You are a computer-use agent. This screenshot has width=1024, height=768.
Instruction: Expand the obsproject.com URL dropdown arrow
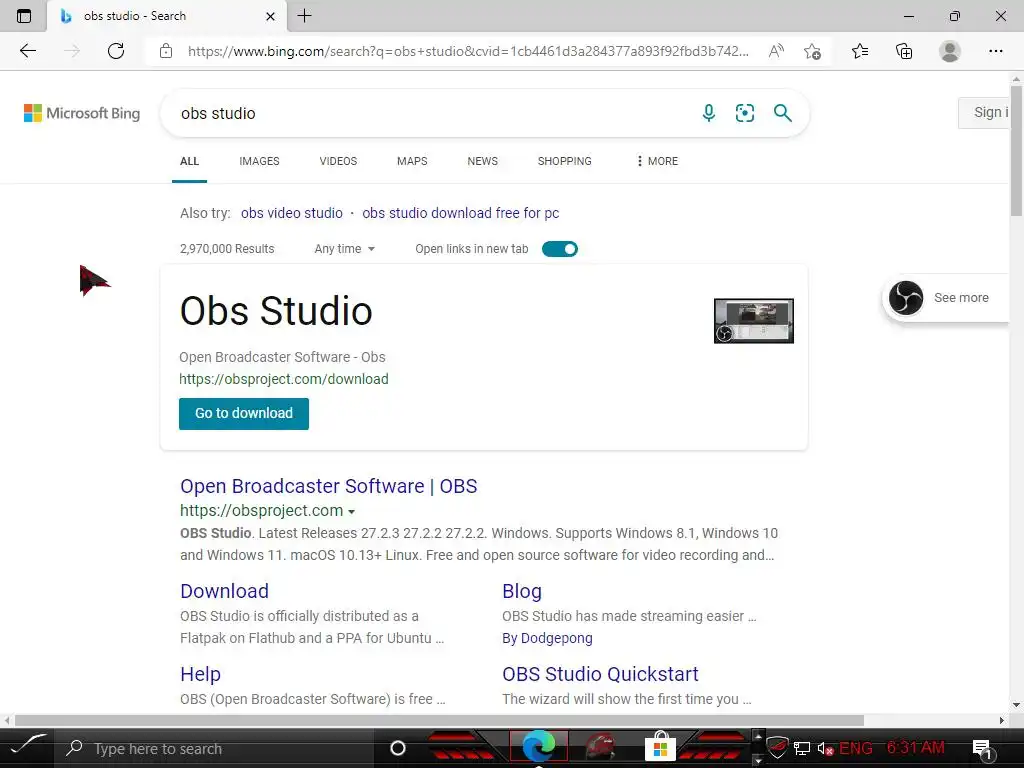click(x=351, y=511)
